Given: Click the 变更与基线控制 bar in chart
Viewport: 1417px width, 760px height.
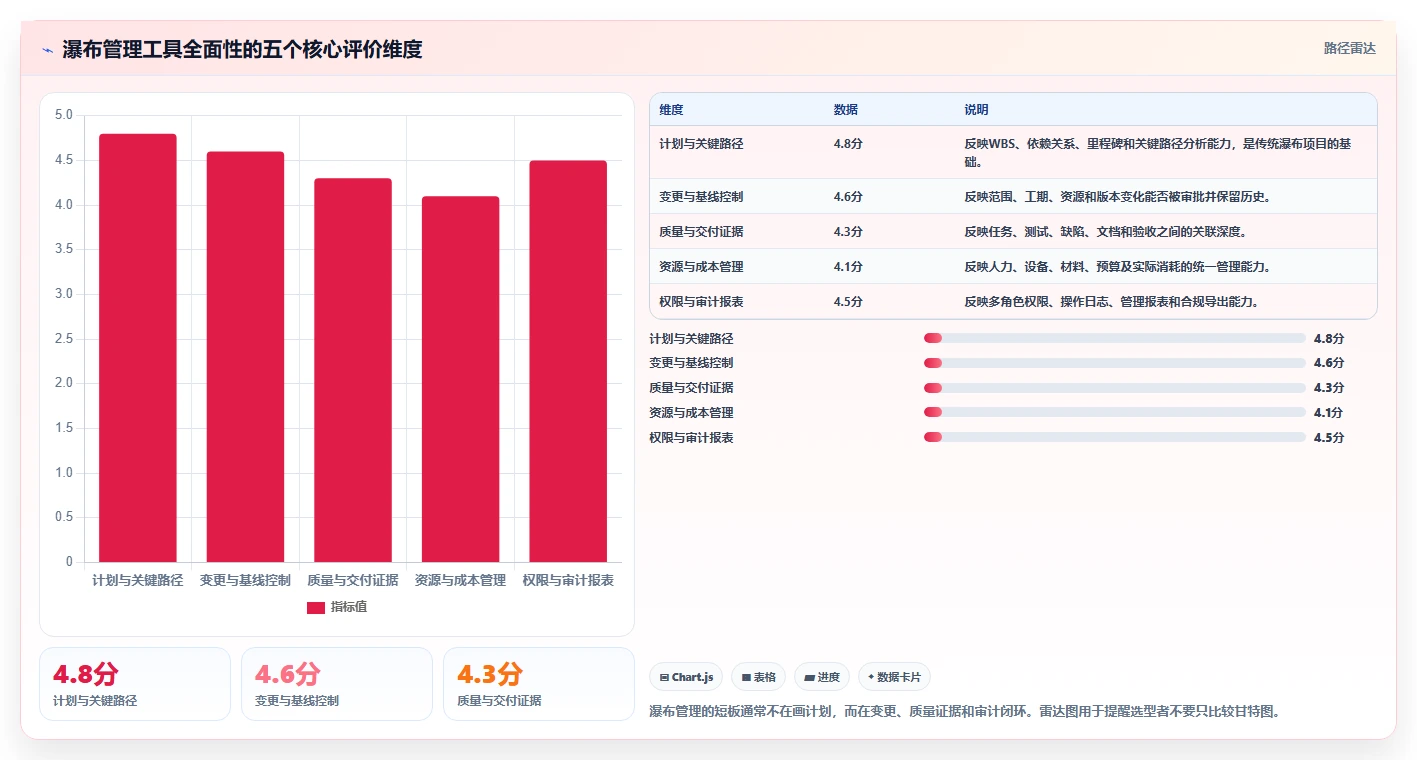Looking at the screenshot, I should [x=245, y=357].
